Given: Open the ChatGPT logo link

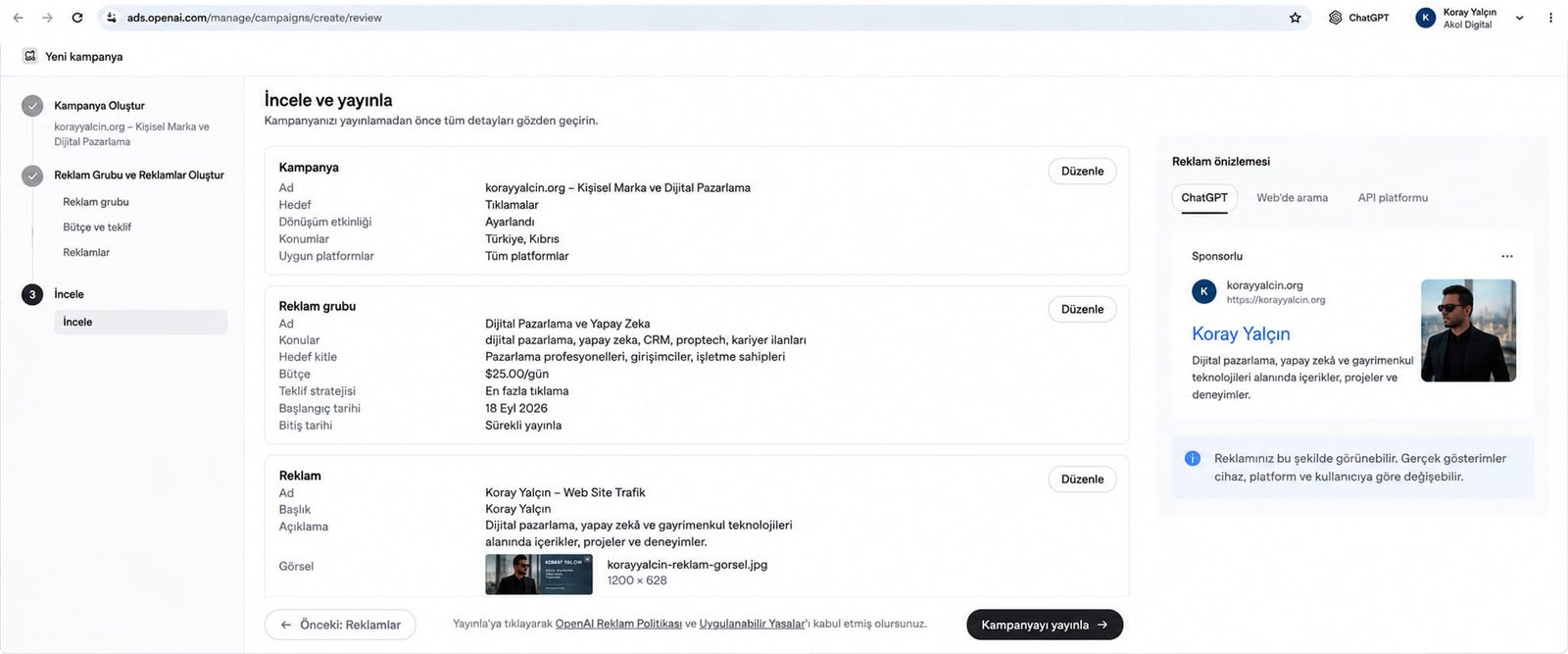Looking at the screenshot, I should pos(1358,18).
